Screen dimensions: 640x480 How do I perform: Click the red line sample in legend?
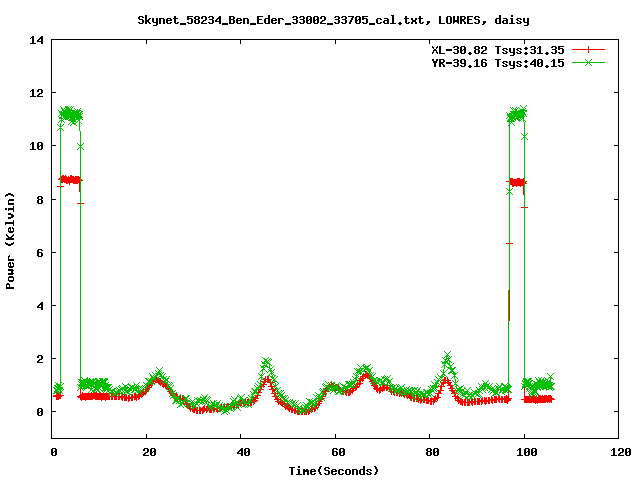(x=588, y=50)
